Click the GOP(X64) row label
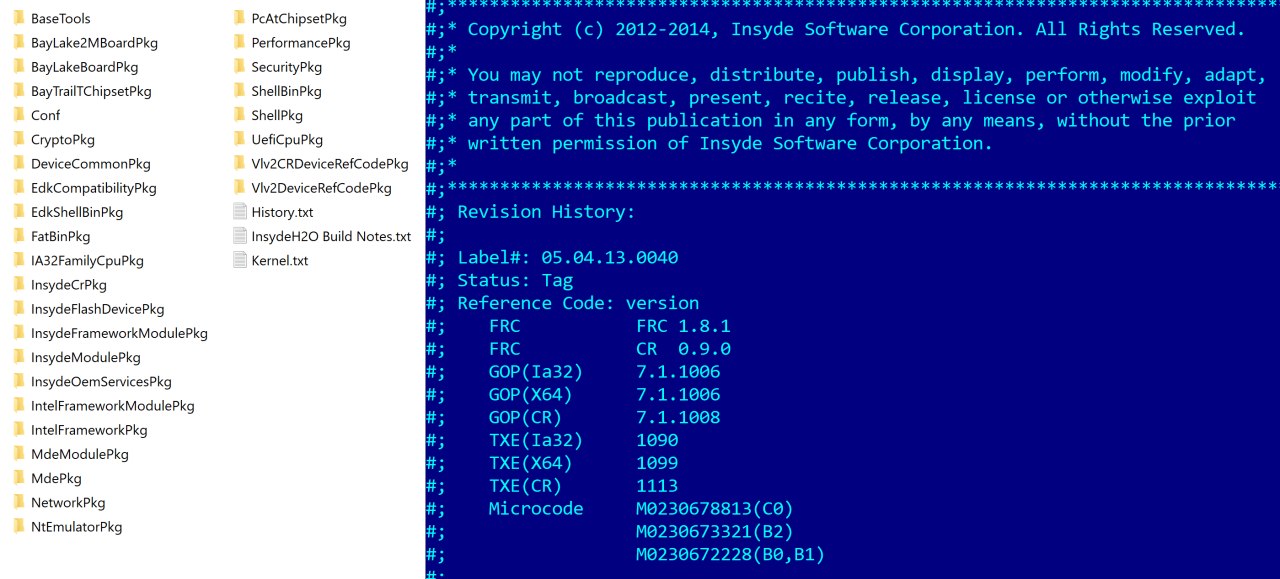Viewport: 1280px width, 579px height. click(531, 395)
